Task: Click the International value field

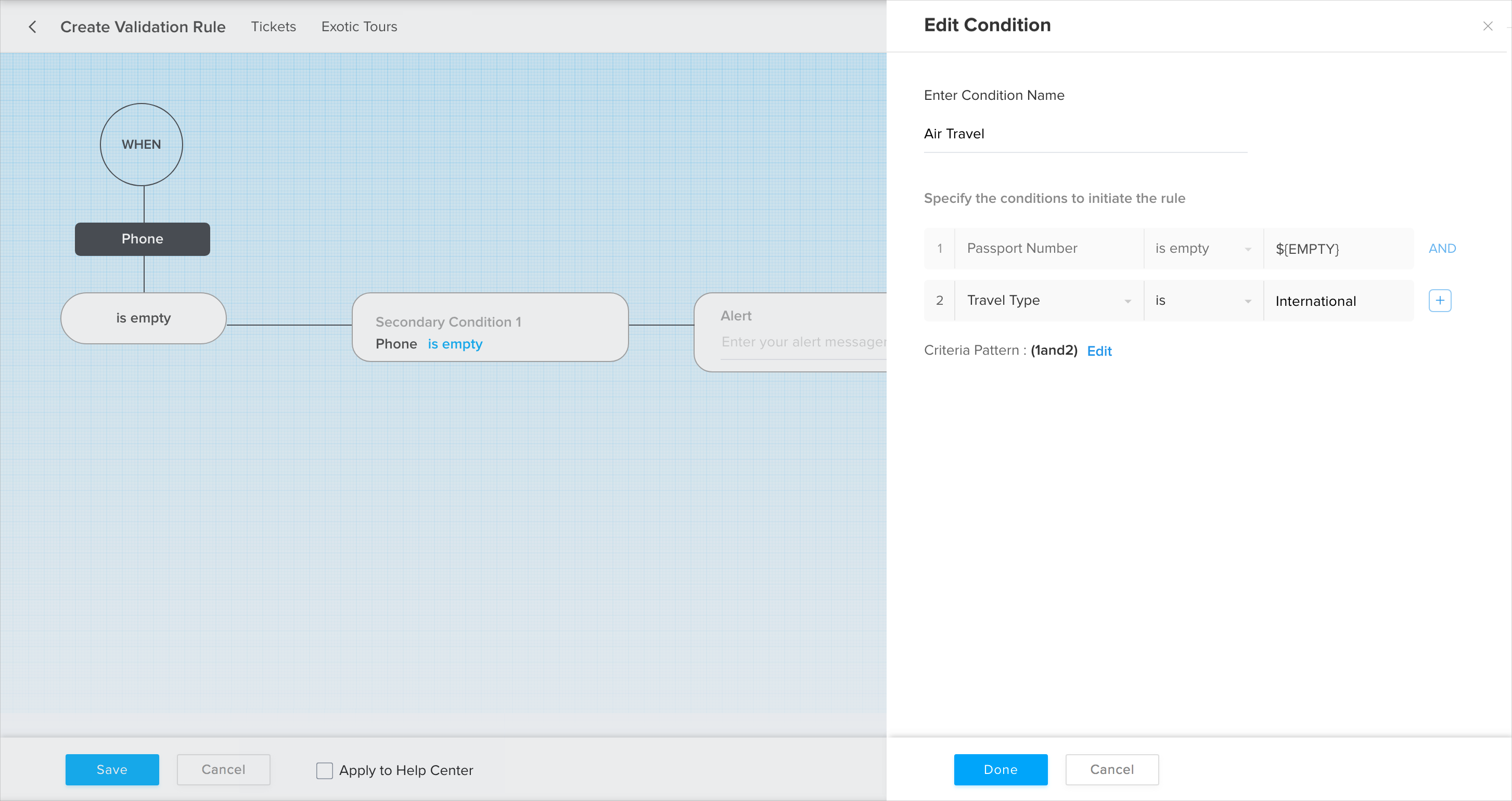Action: (x=1337, y=301)
